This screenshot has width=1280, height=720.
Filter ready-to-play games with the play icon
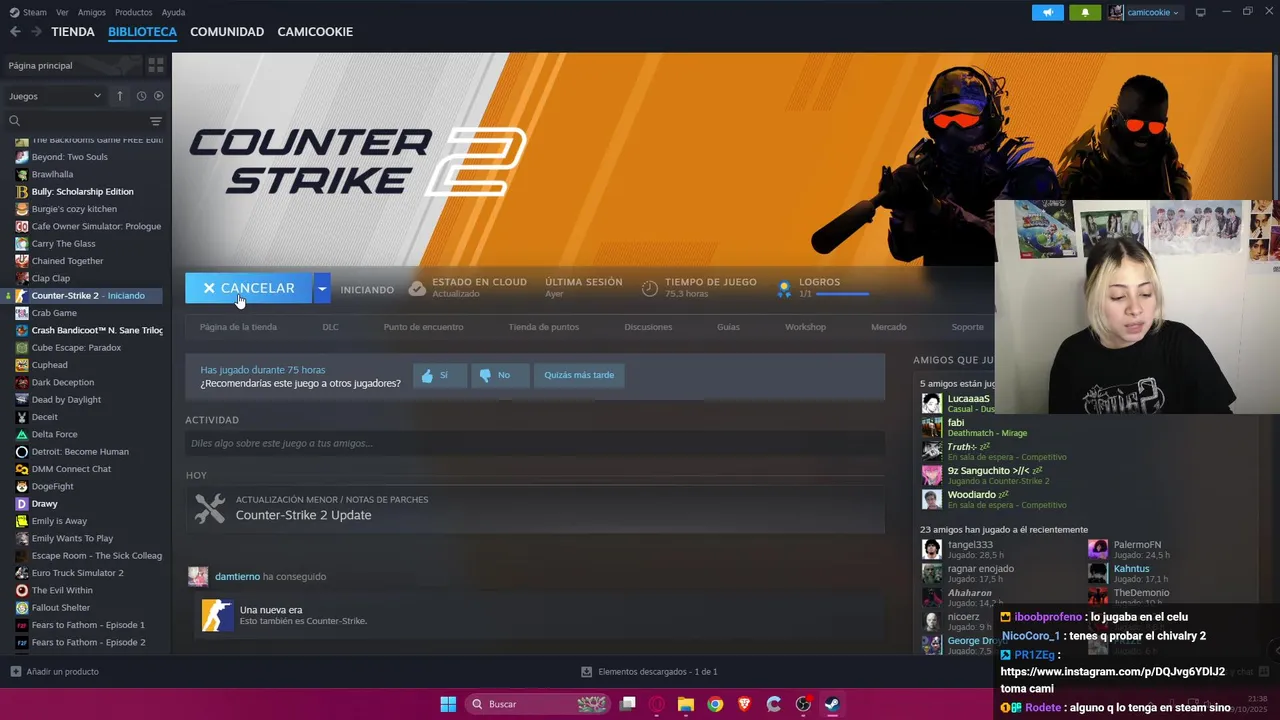(158, 96)
